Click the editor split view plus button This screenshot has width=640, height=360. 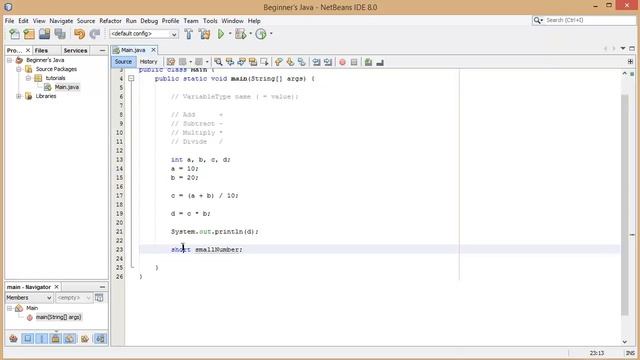pos(630,62)
